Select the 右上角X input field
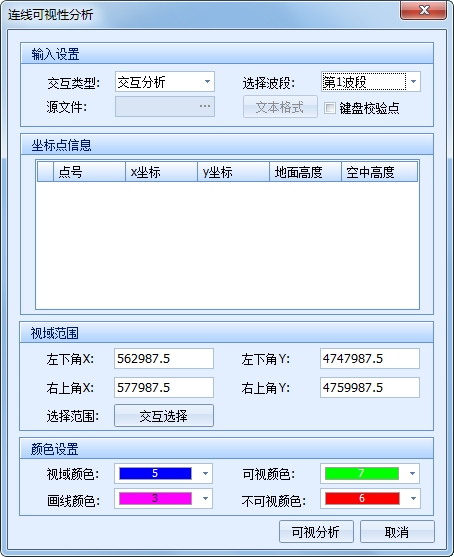Viewport: 454px width, 557px height. pos(164,387)
